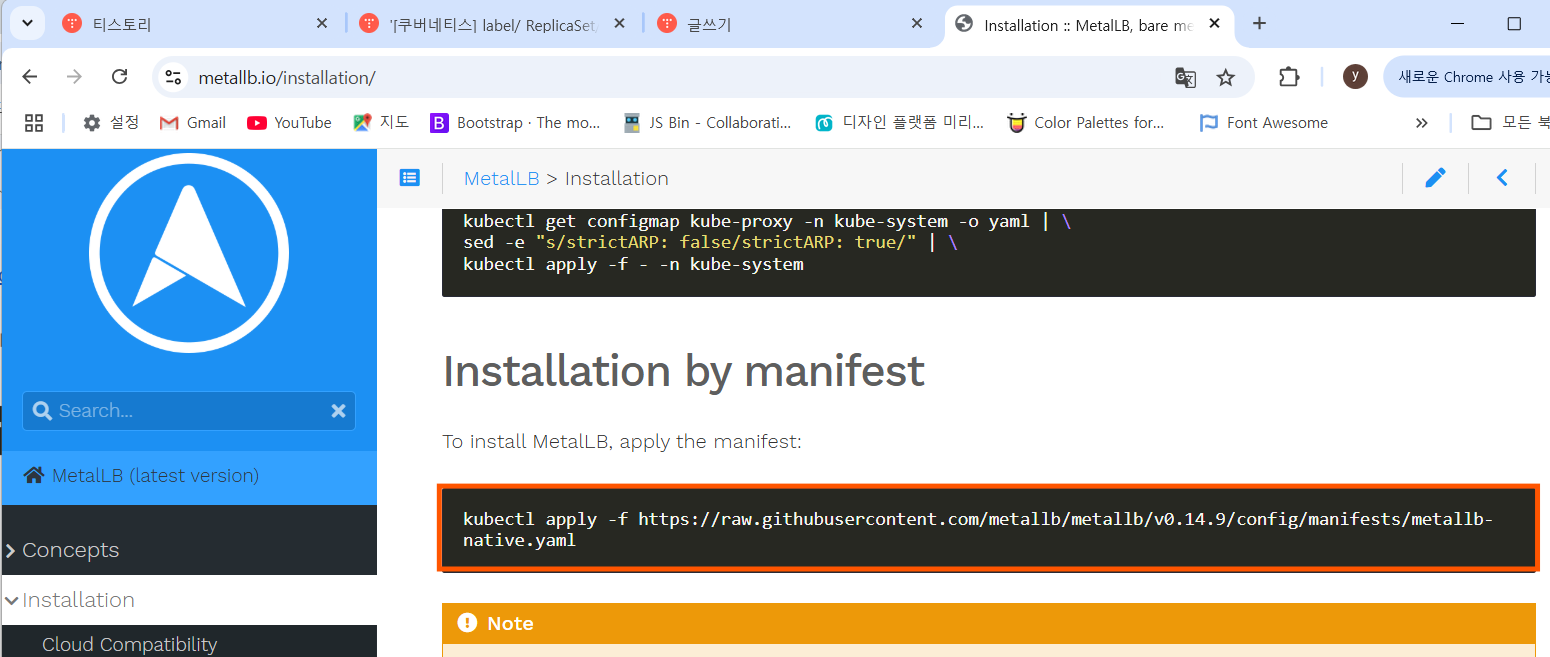Maximize the browser window
1550x657 pixels.
click(1514, 24)
